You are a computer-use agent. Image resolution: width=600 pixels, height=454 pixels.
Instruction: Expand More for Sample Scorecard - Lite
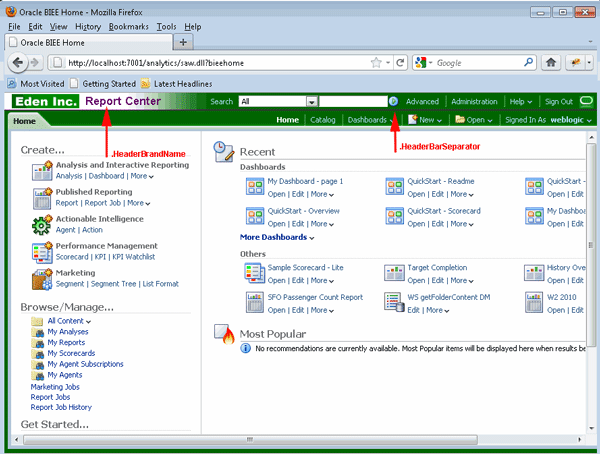coord(322,281)
